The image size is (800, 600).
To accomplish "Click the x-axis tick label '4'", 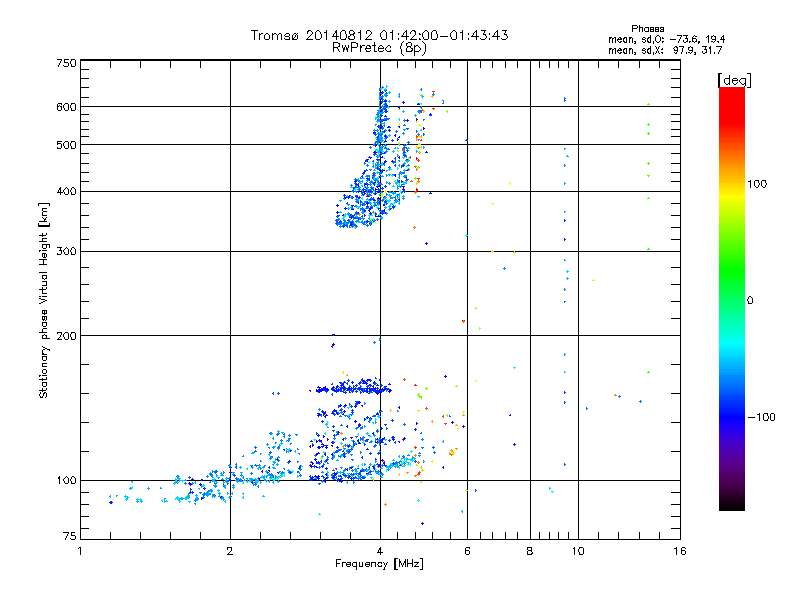I will 380,551.
